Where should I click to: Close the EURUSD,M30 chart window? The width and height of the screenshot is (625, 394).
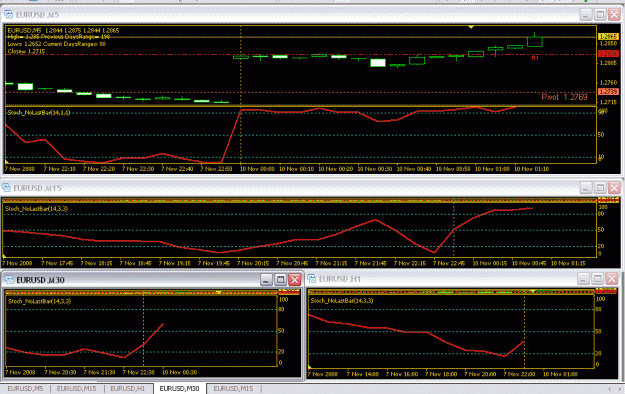pyautogui.click(x=295, y=280)
